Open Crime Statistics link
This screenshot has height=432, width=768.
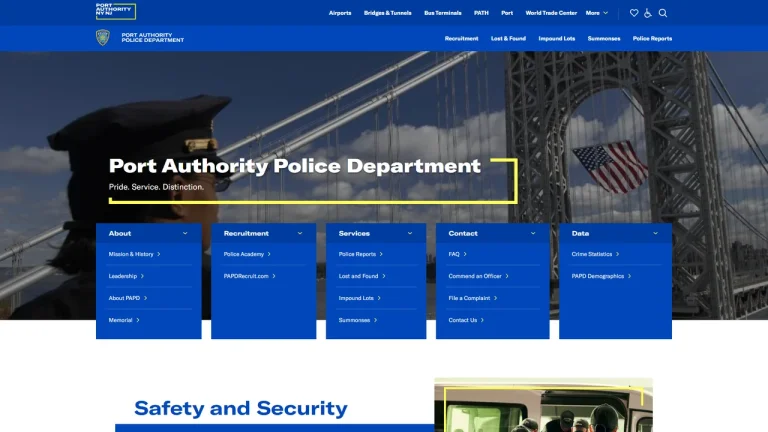click(595, 254)
